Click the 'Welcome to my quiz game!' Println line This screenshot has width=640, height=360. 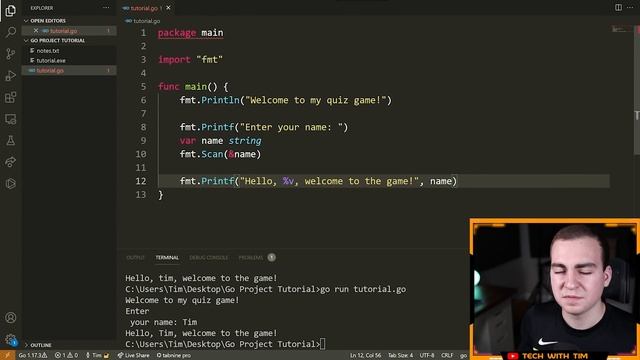tap(286, 100)
